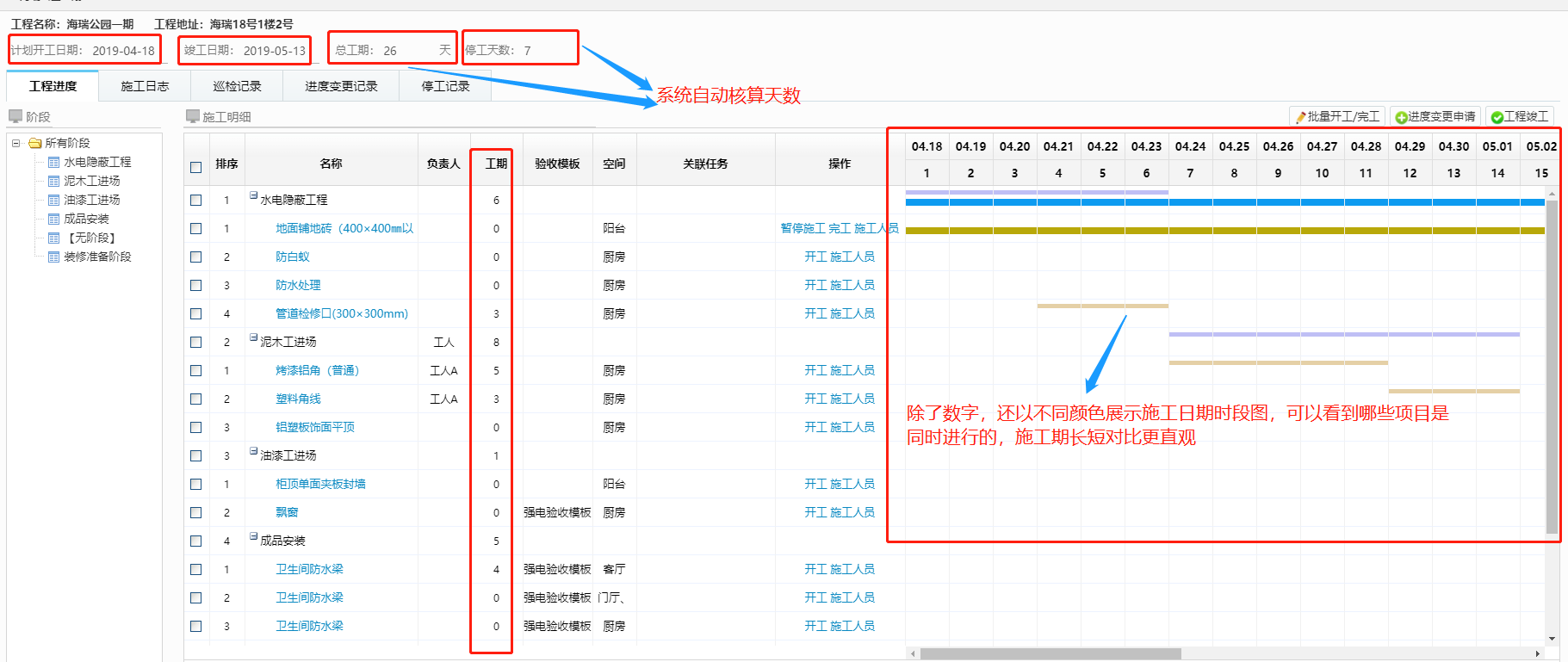The image size is (1568, 662).
Task: Click the horizontal scrollbar under the Gantt chart
Action: (1050, 653)
